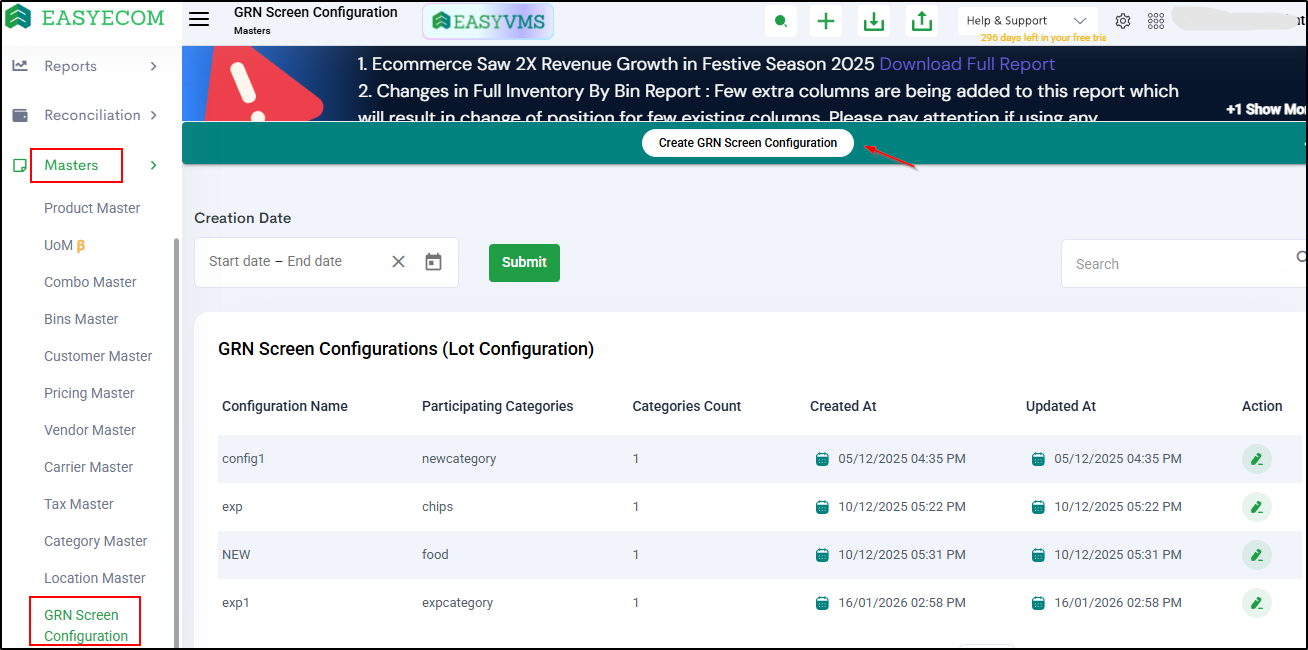1308x650 pixels.
Task: Open the settings gear icon
Action: click(1123, 21)
